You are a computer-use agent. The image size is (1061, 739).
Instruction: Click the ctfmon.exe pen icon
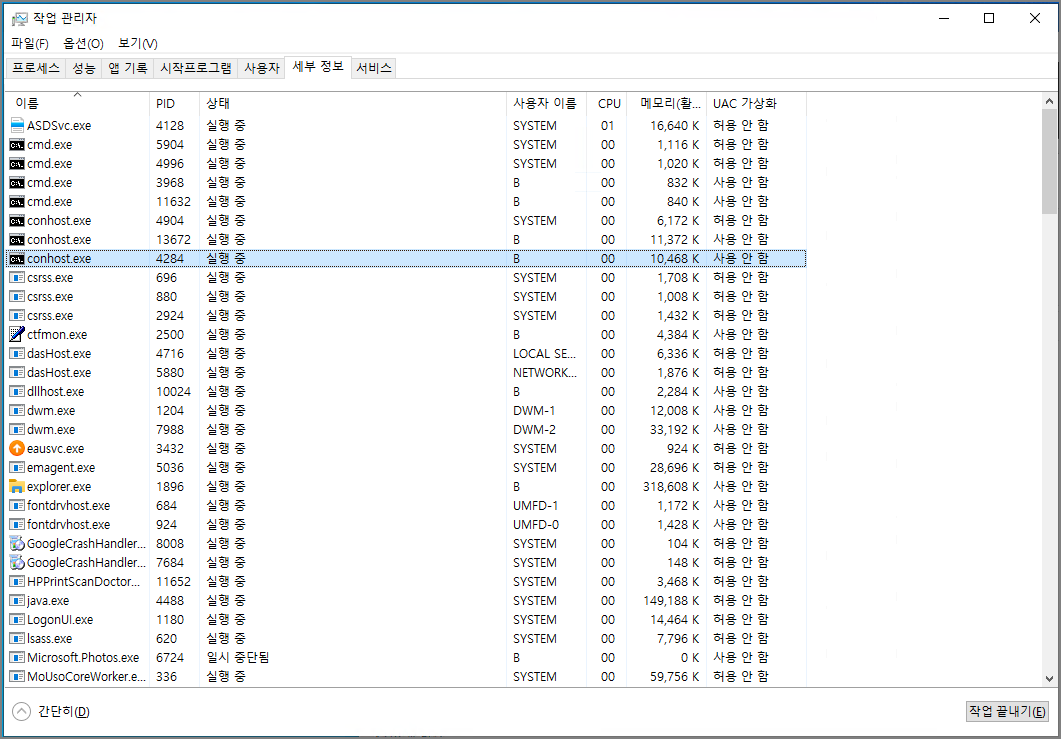[17, 334]
